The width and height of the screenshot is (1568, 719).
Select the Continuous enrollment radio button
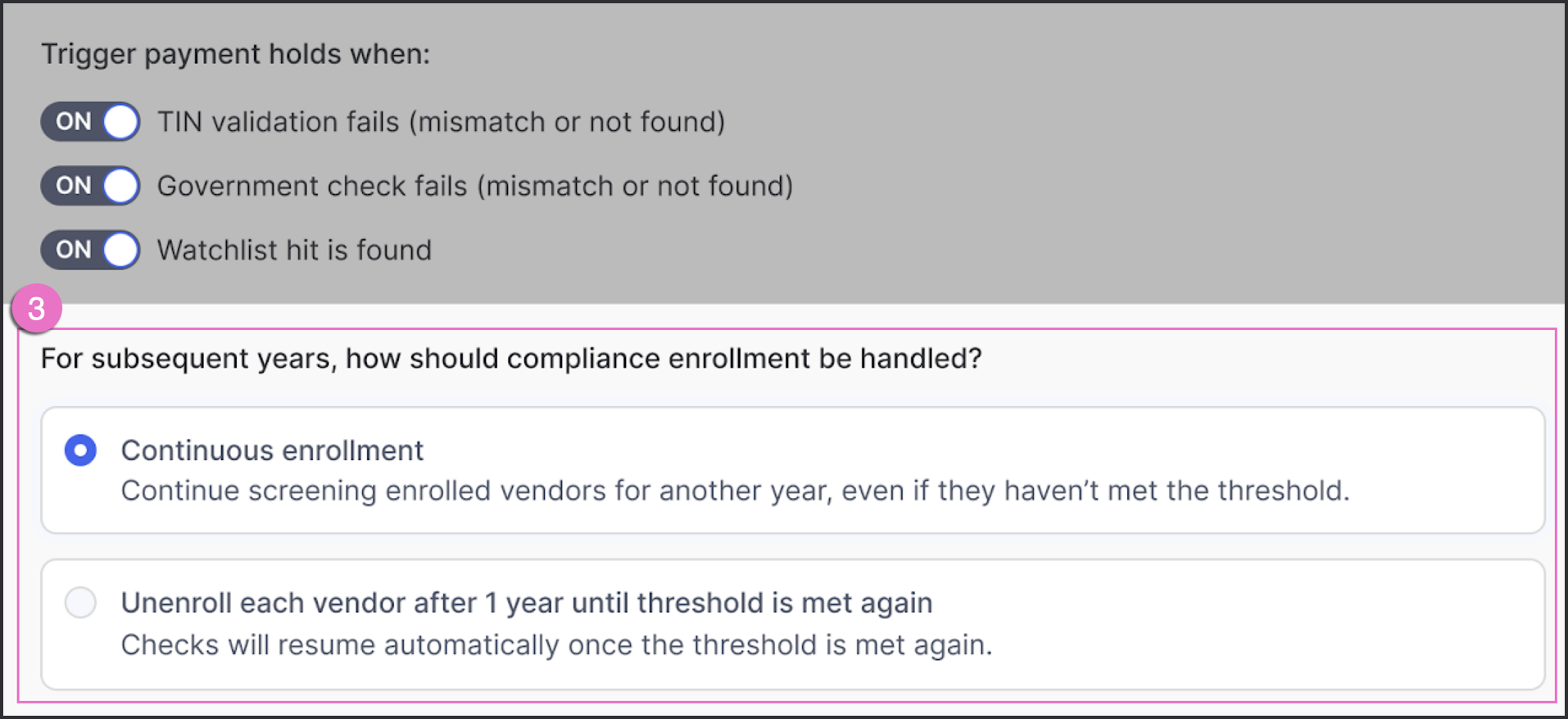(x=80, y=450)
